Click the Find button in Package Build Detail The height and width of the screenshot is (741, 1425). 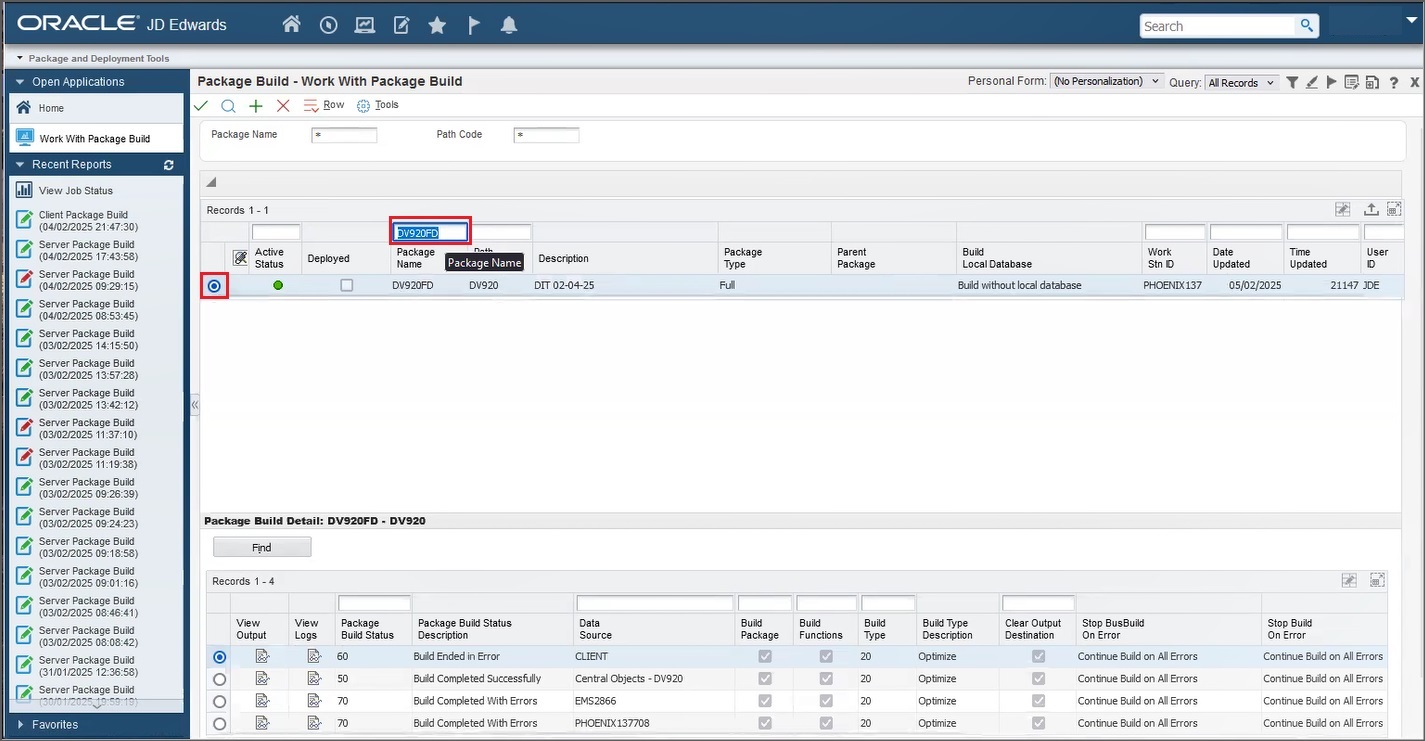click(261, 547)
